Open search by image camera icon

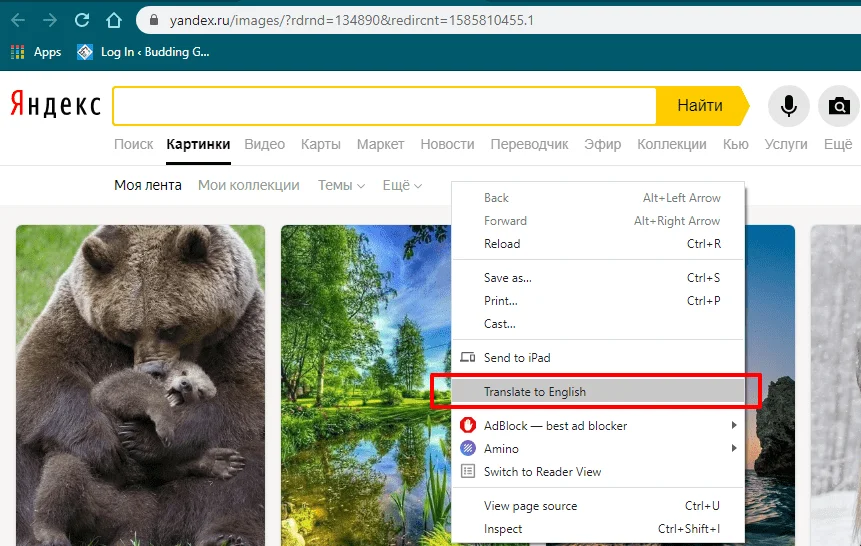click(x=839, y=105)
